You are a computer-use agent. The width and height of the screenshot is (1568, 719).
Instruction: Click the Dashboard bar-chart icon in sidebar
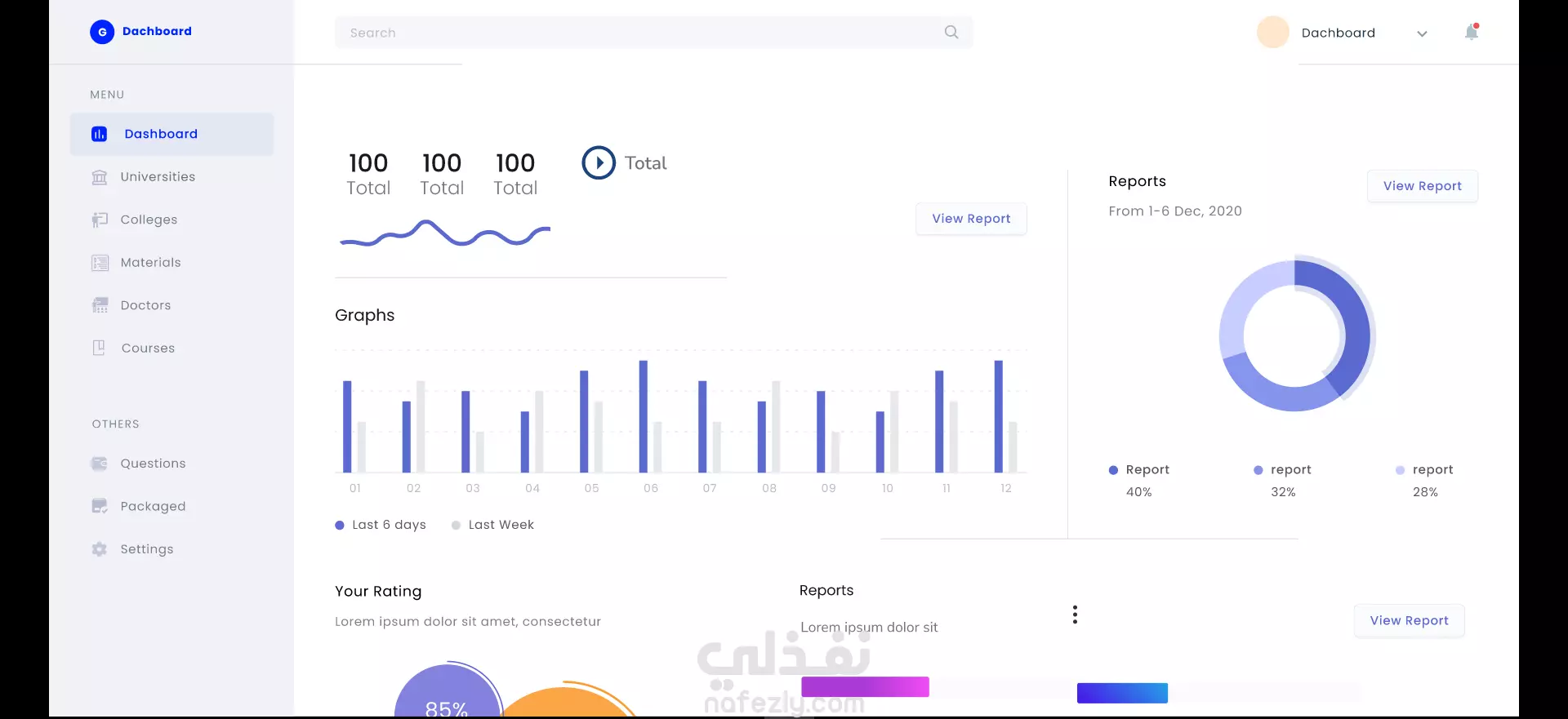click(x=99, y=134)
